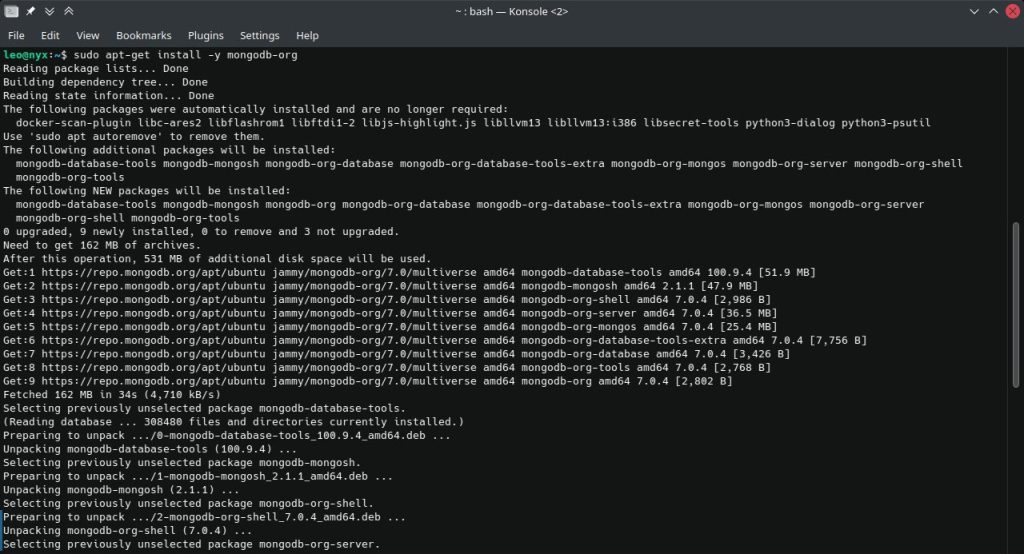
Task: Maximize the Konsole window
Action: coord(993,11)
